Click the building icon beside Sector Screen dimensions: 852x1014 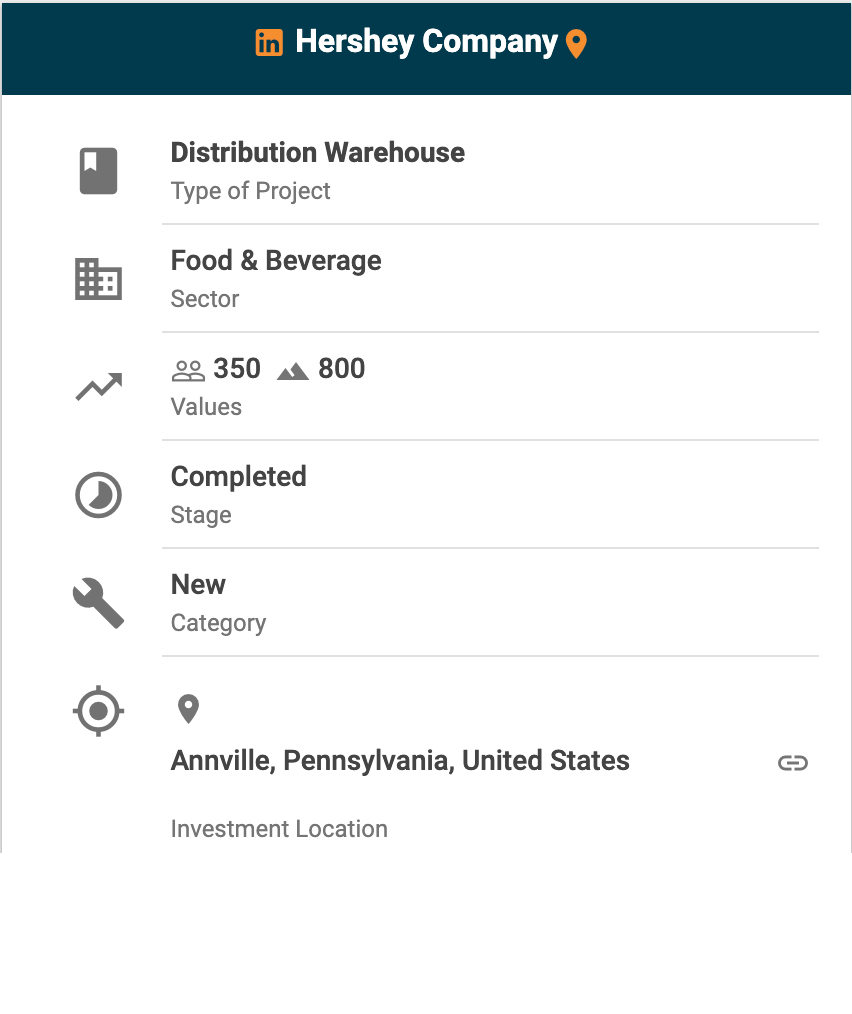98,279
